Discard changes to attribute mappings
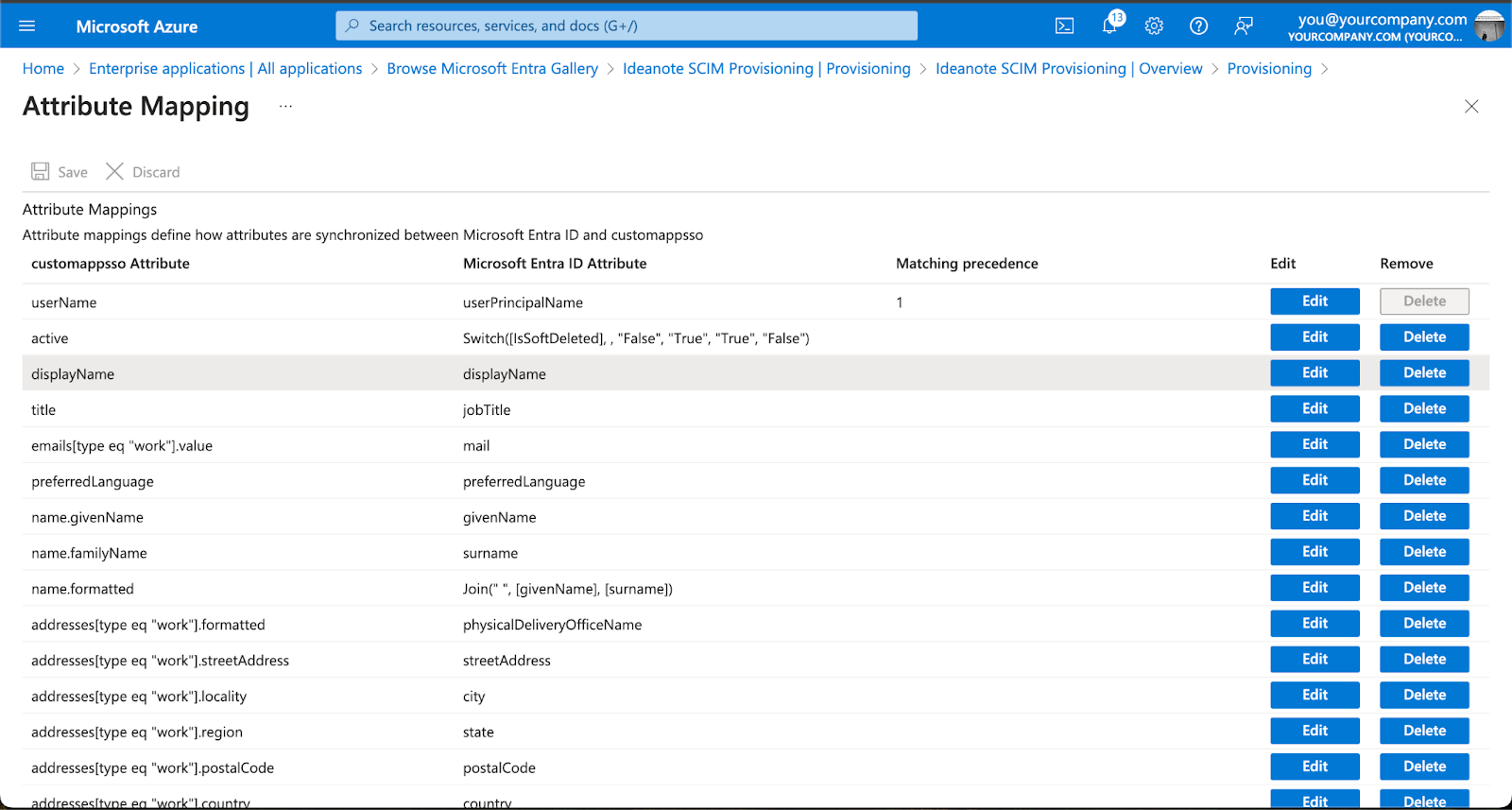This screenshot has height=810, width=1512. (143, 171)
